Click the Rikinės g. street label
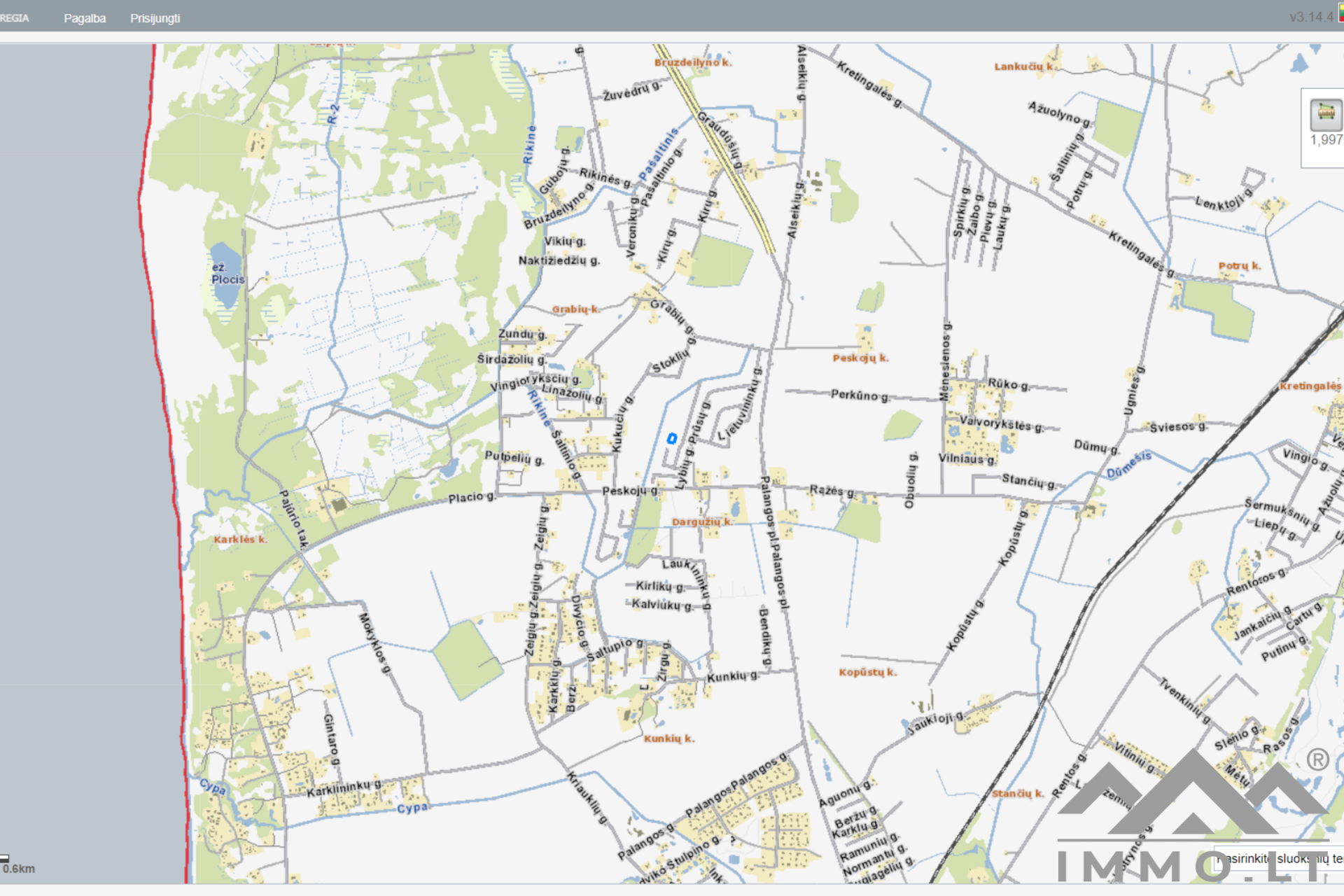Image resolution: width=1344 pixels, height=896 pixels. (x=605, y=178)
